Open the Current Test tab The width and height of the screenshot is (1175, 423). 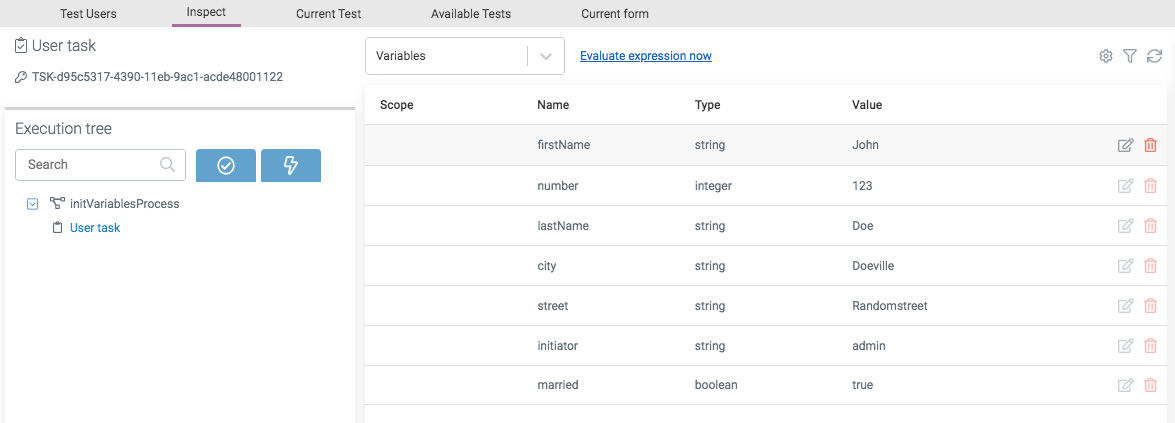pyautogui.click(x=328, y=14)
